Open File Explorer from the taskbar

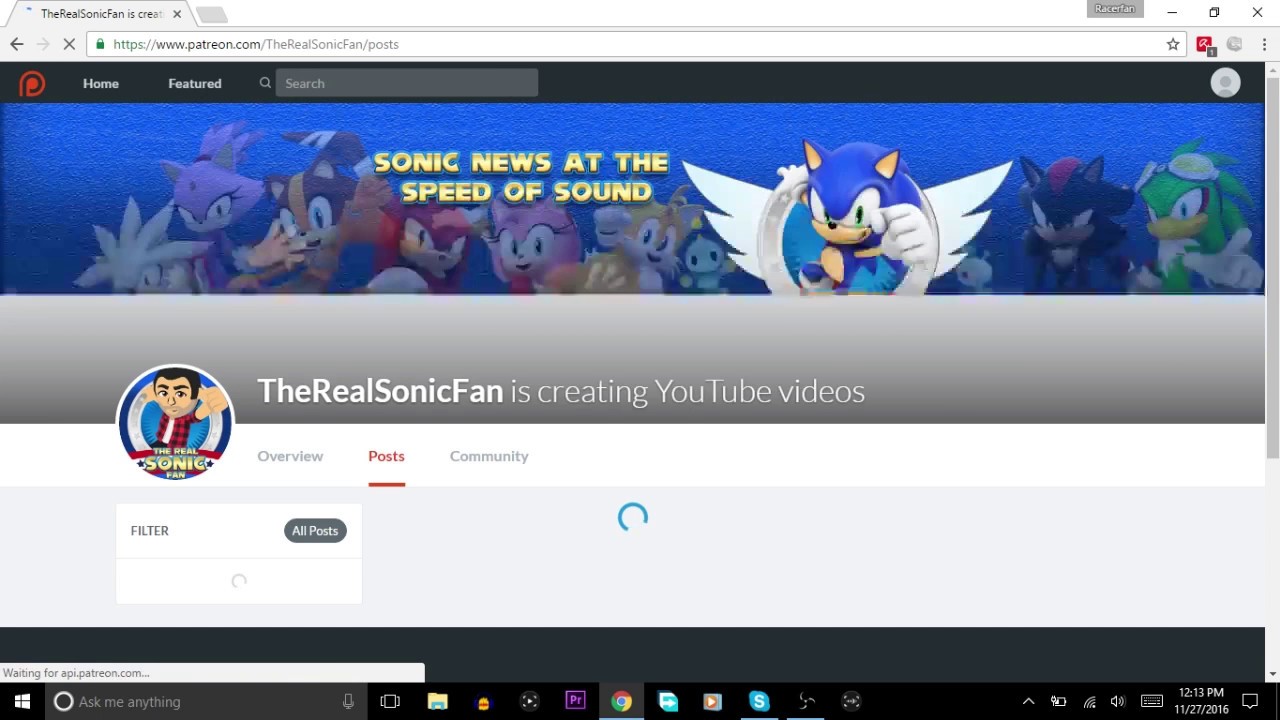(x=437, y=701)
